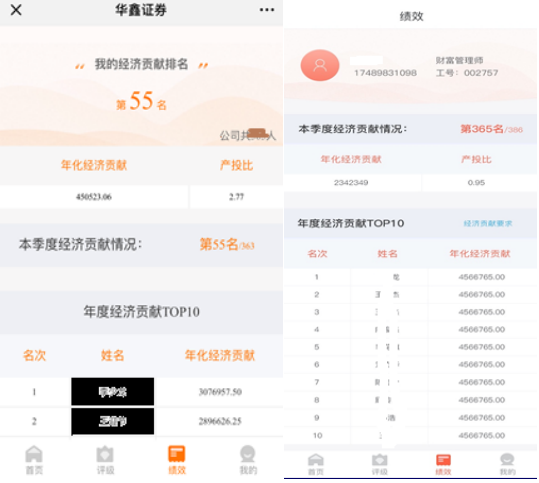Tap the 首页 home icon in left screen
The height and width of the screenshot is (483, 539).
[34, 460]
